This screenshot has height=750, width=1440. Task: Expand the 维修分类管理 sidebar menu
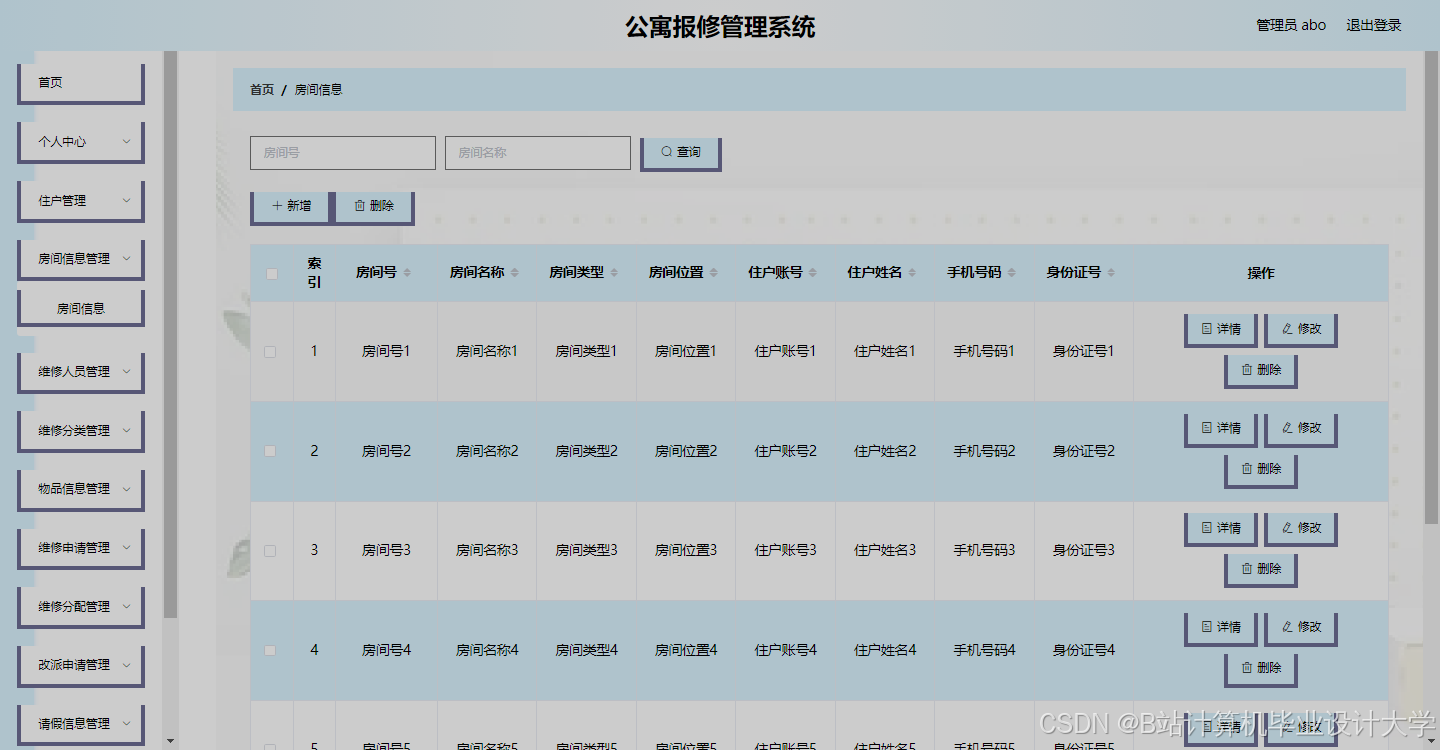(x=81, y=431)
